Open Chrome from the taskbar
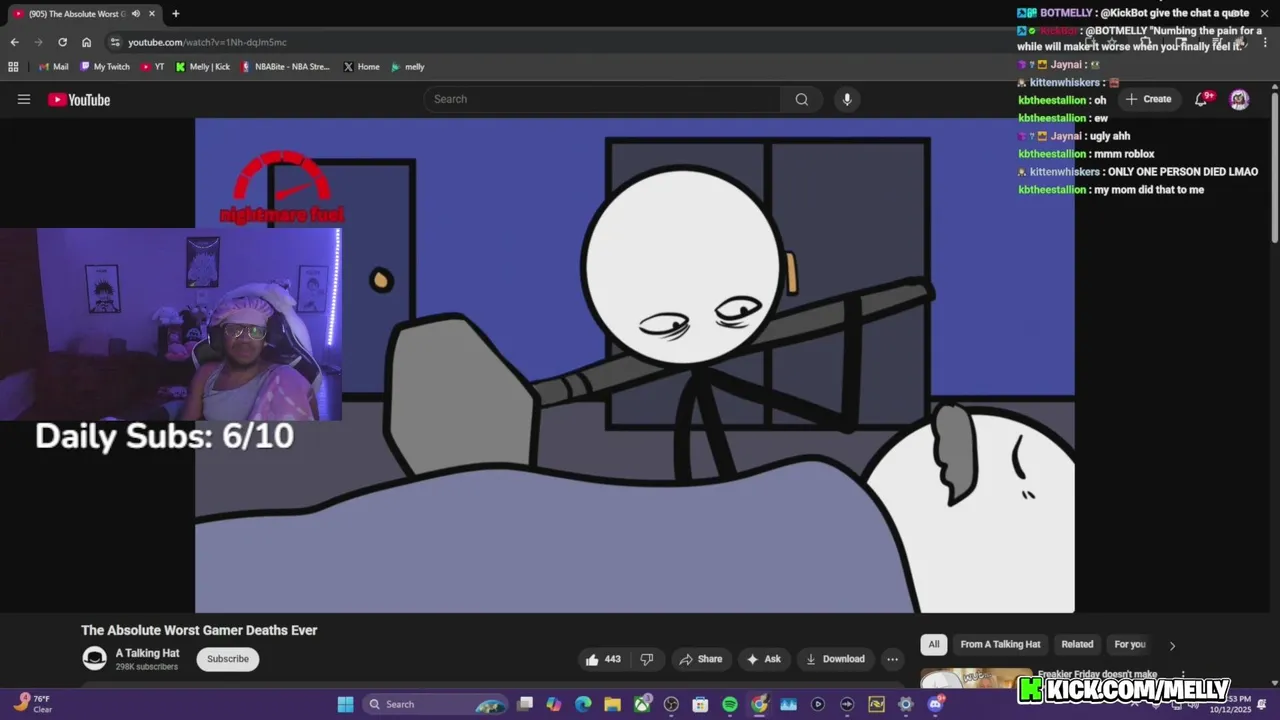Screen dimensions: 1280x720 coord(759,704)
